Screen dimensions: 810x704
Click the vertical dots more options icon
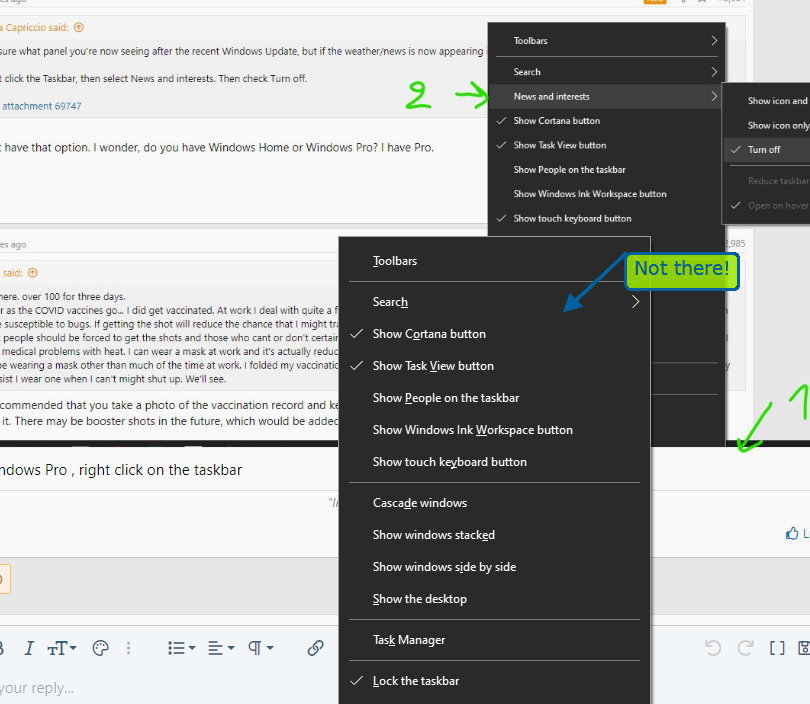click(129, 648)
